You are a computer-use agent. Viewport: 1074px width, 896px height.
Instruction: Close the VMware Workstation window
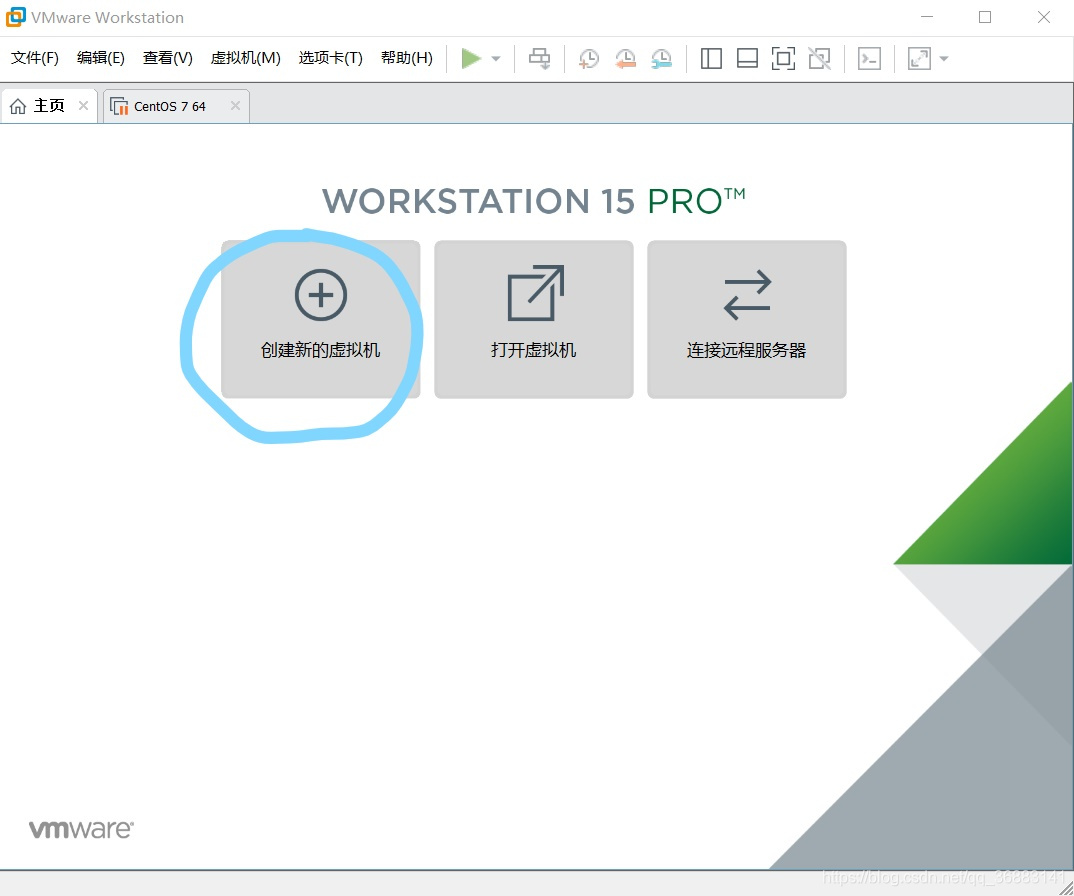click(x=1044, y=17)
